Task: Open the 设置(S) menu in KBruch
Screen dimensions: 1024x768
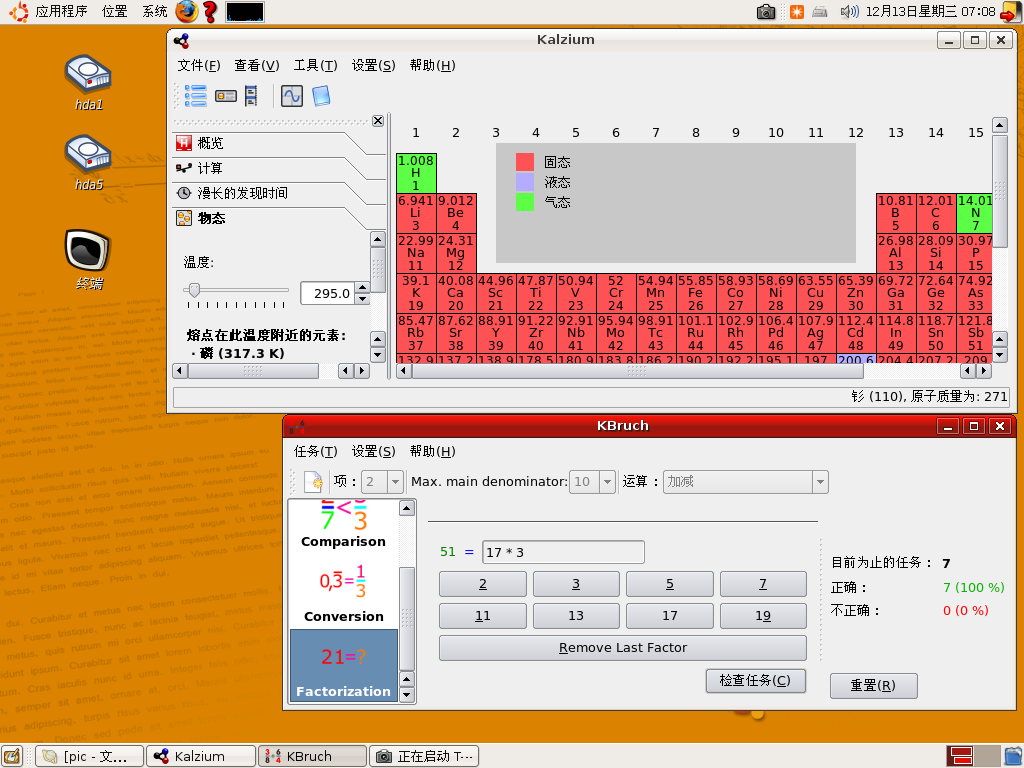Action: [374, 451]
